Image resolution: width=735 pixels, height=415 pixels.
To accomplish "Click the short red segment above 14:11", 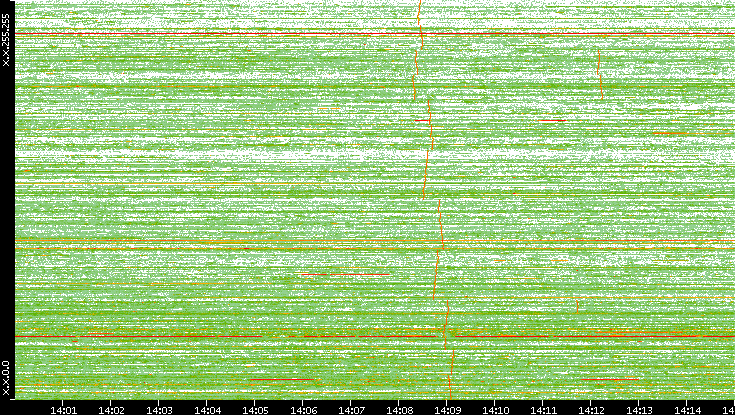I will [552, 121].
